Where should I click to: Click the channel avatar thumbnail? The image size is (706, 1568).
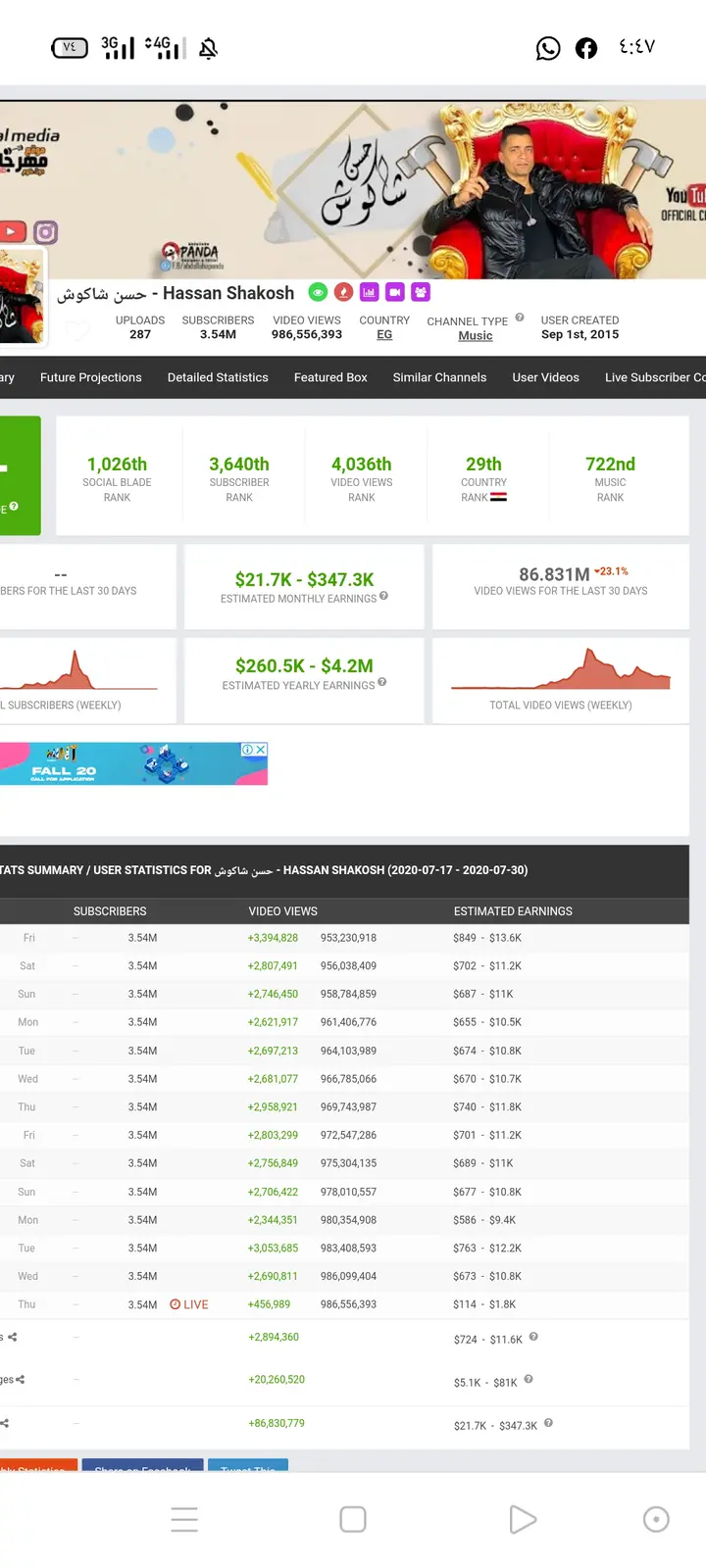point(22,296)
